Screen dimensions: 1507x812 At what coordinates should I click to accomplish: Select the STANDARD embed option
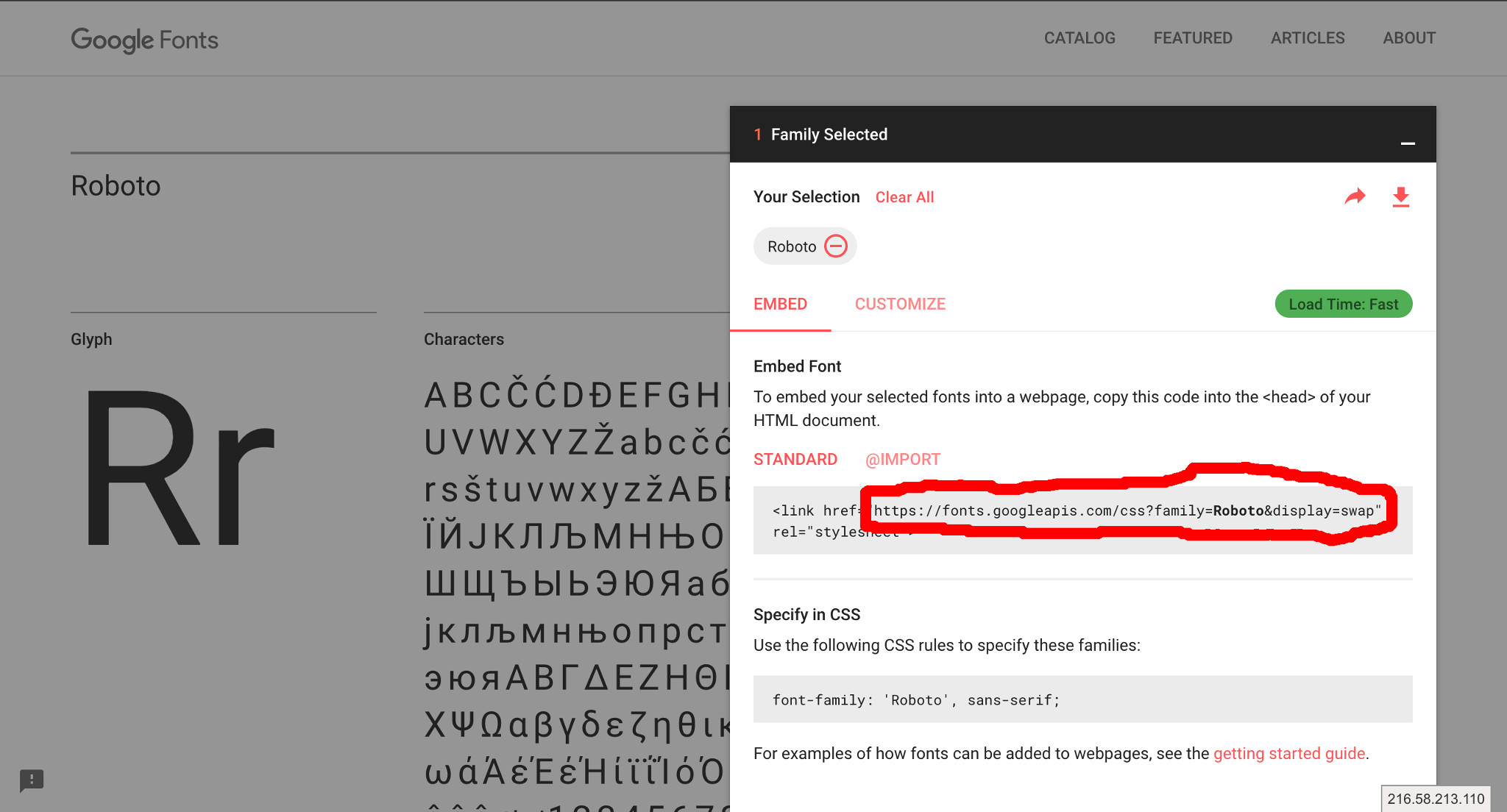795,459
